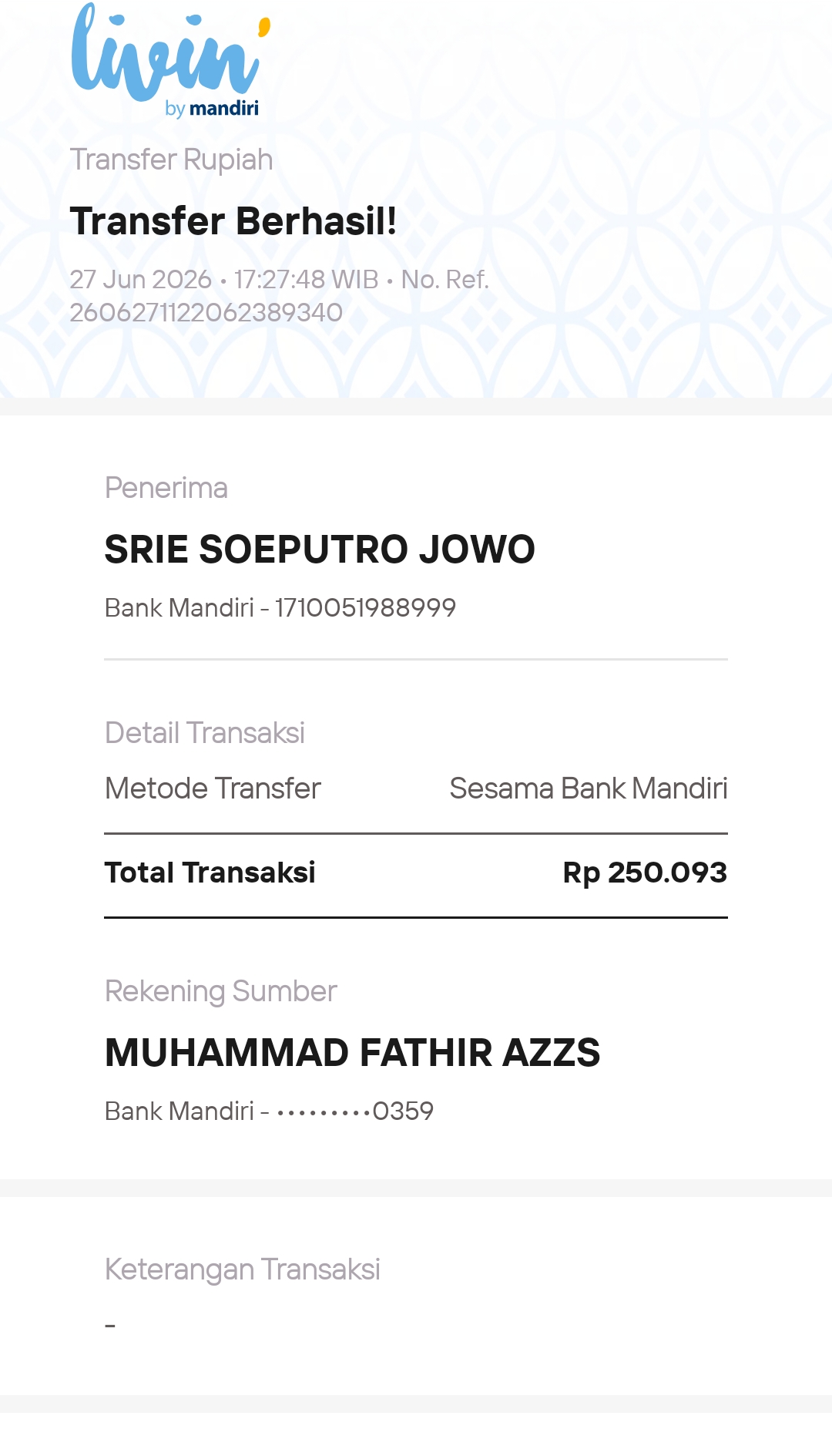Click the Keterangan Transaksi heading
Viewport: 832px width, 1456px height.
click(243, 1269)
